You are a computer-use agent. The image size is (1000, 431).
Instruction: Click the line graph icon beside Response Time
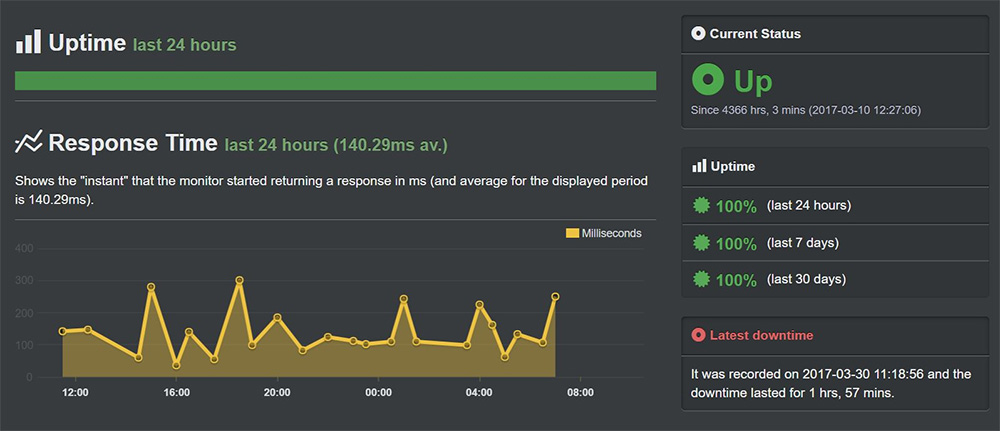(28, 142)
